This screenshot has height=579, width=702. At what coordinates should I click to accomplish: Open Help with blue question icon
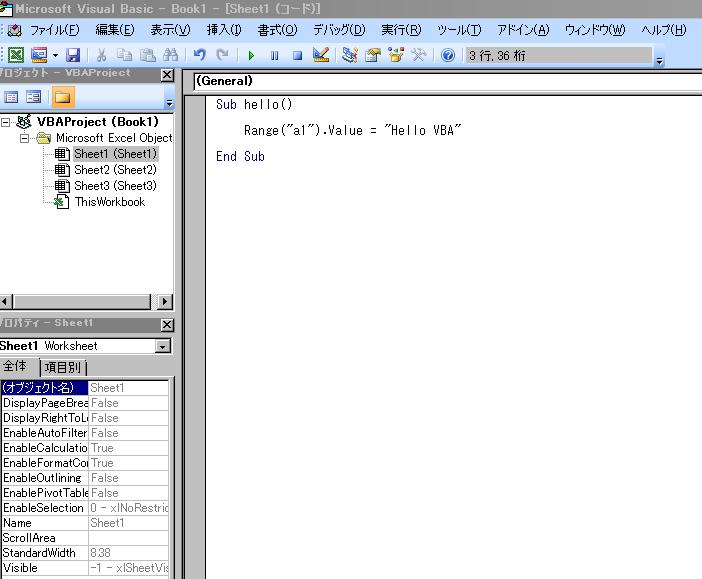coord(448,55)
